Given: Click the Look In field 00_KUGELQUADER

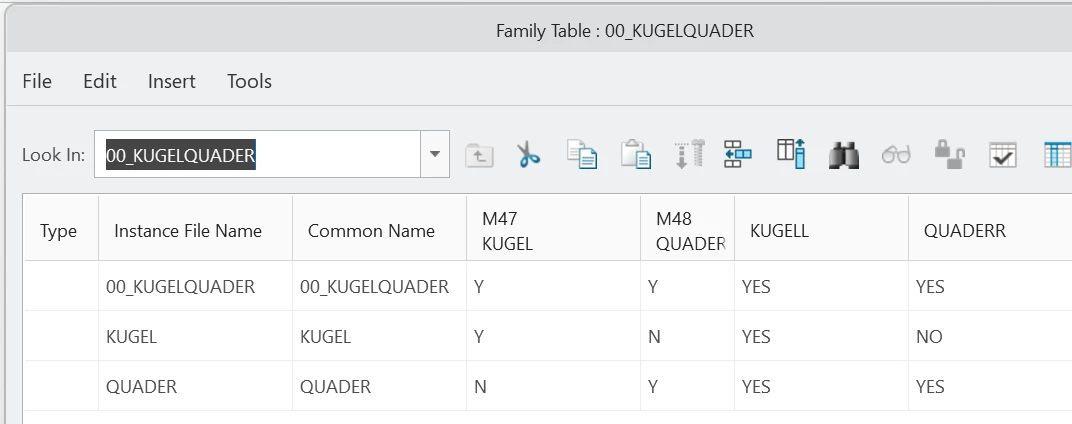Looking at the screenshot, I should tap(257, 154).
